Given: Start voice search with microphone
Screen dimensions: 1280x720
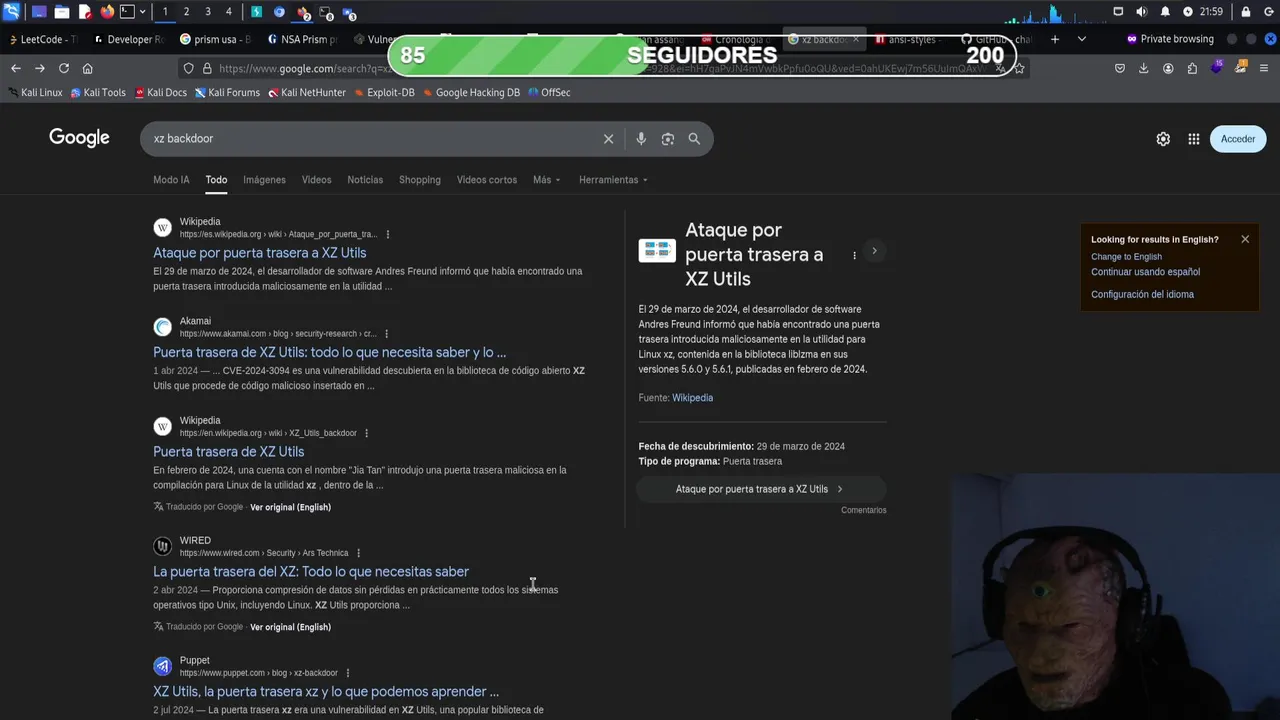Looking at the screenshot, I should tap(641, 139).
